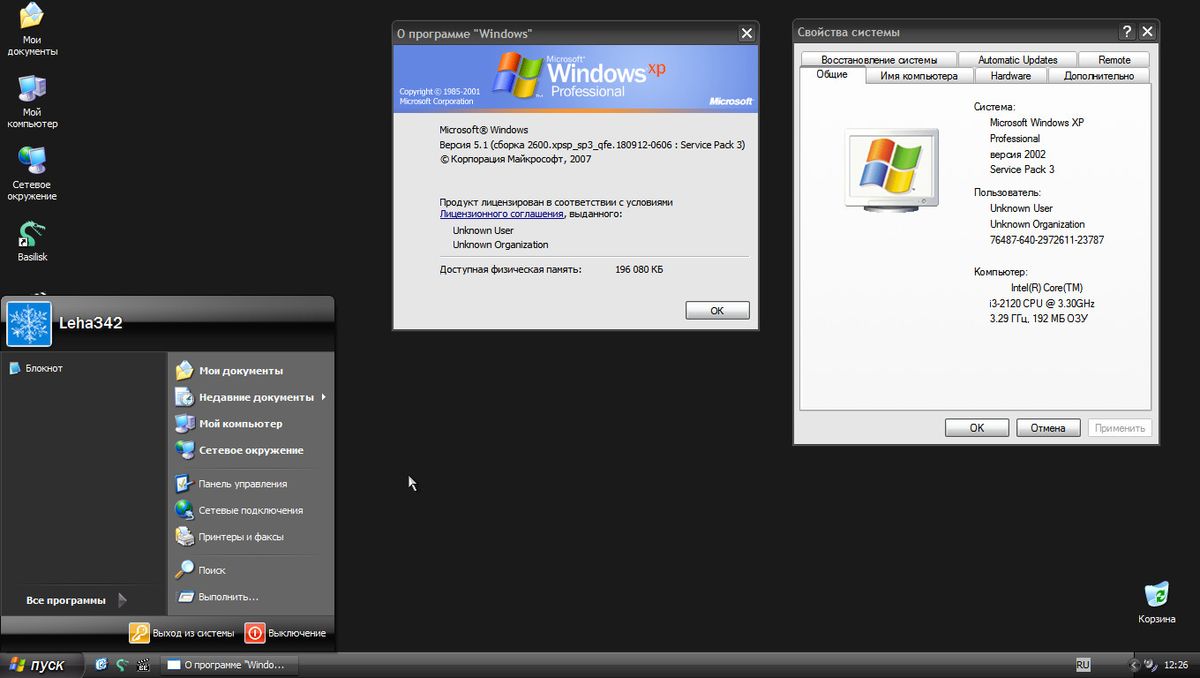The width and height of the screenshot is (1200, 678).
Task: Launch Internet Explorer from quick launch
Action: [100, 664]
